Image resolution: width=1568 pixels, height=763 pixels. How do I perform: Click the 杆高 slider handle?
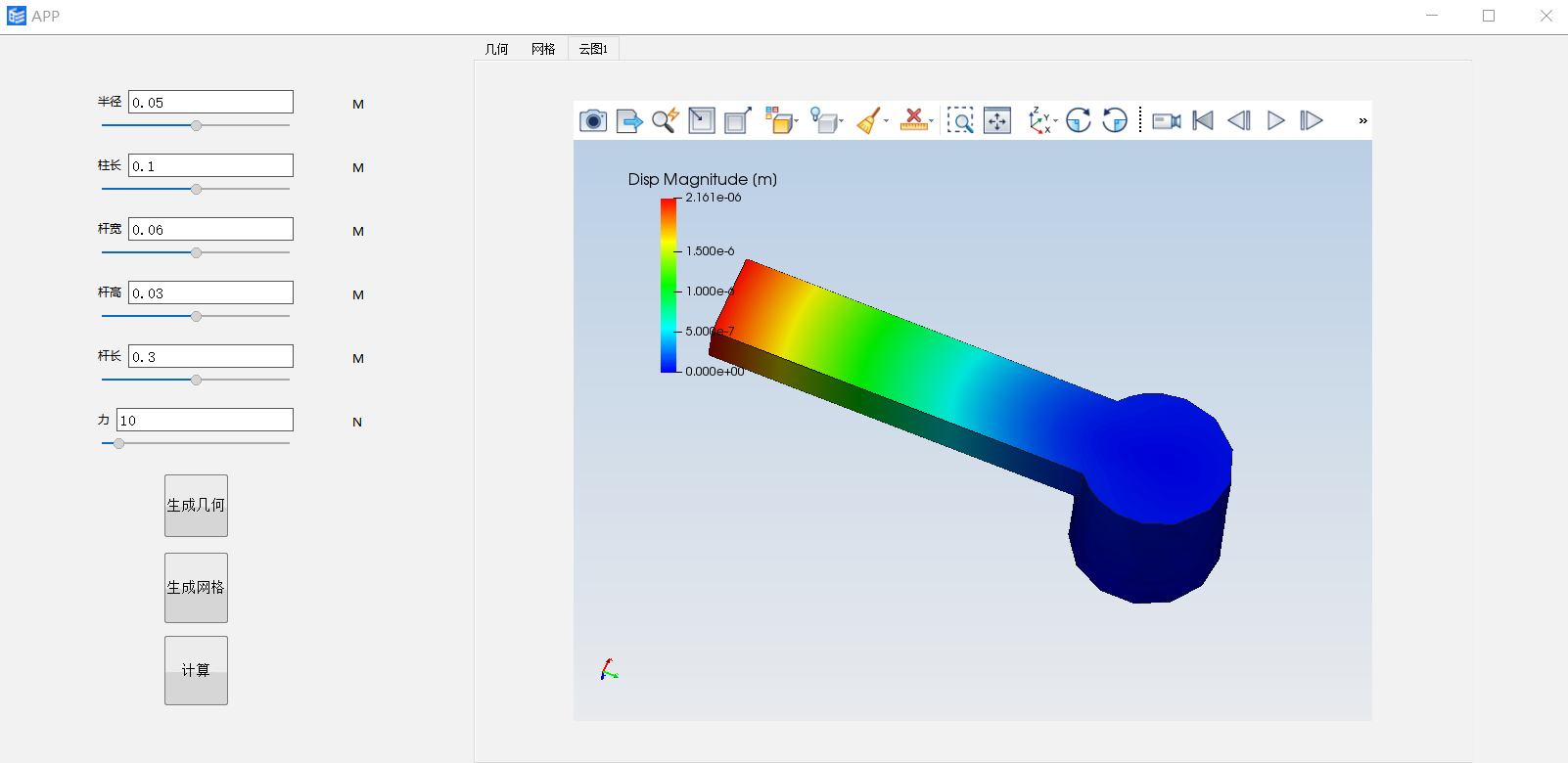(x=197, y=316)
